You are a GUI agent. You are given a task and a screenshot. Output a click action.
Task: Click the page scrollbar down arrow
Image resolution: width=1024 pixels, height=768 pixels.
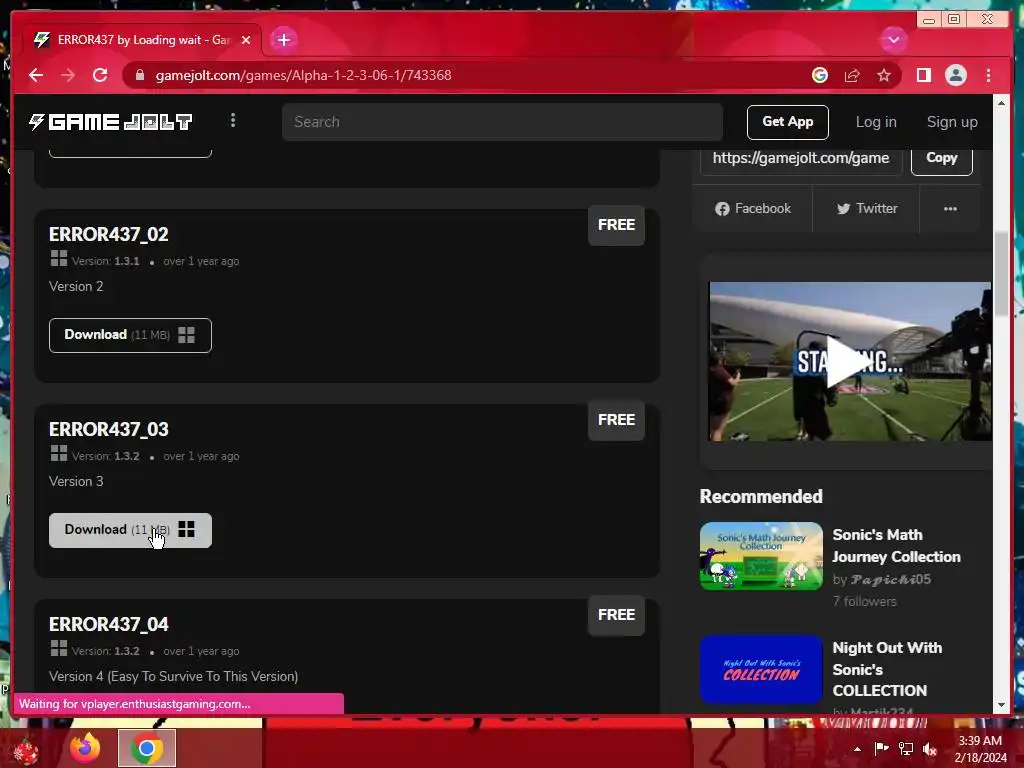(1001, 705)
